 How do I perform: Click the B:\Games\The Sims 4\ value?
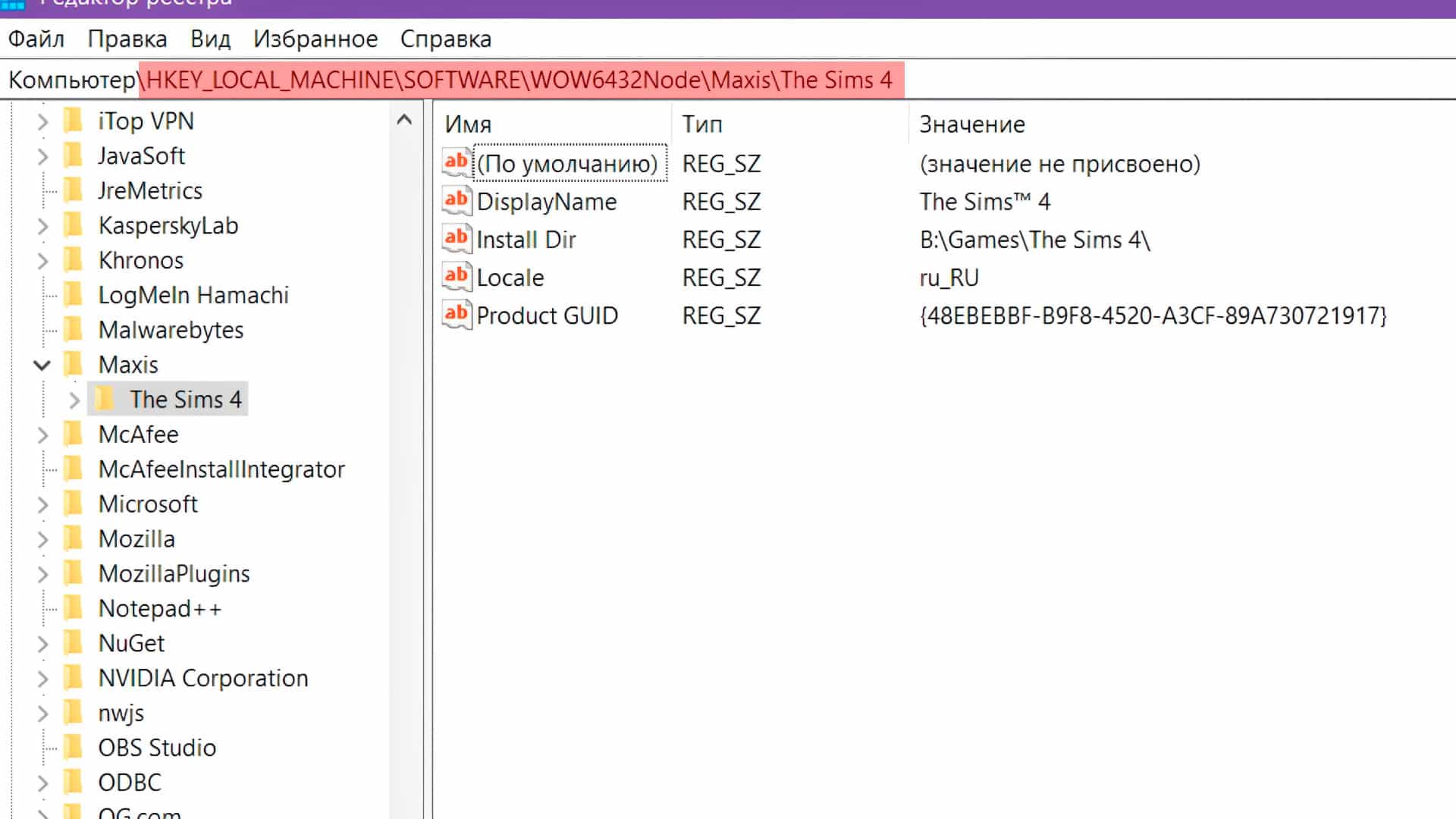pos(1035,240)
